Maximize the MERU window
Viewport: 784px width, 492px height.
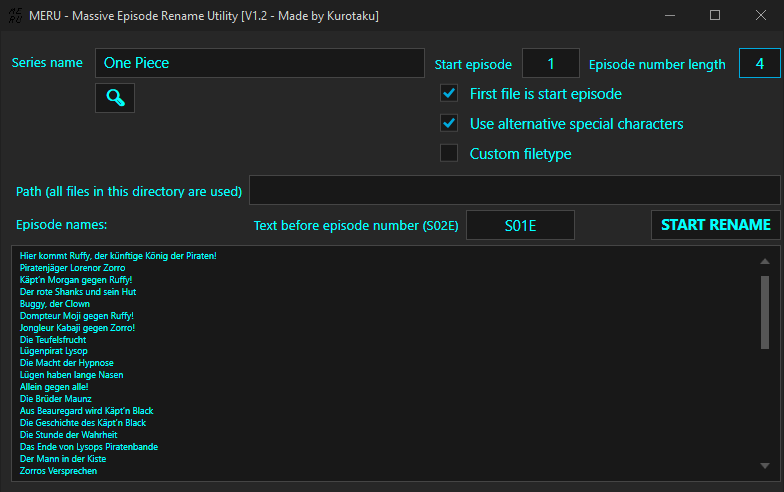(x=715, y=16)
